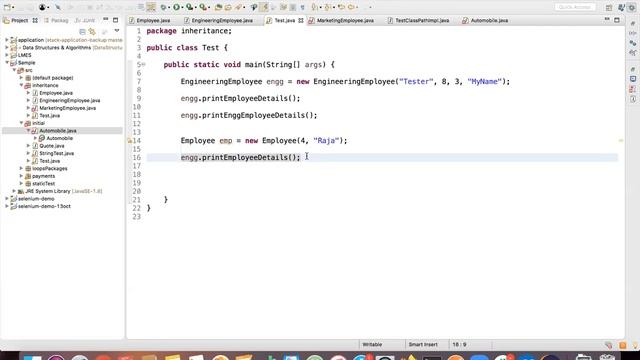
Task: Run the program with the green Run icon
Action: coord(176,7)
